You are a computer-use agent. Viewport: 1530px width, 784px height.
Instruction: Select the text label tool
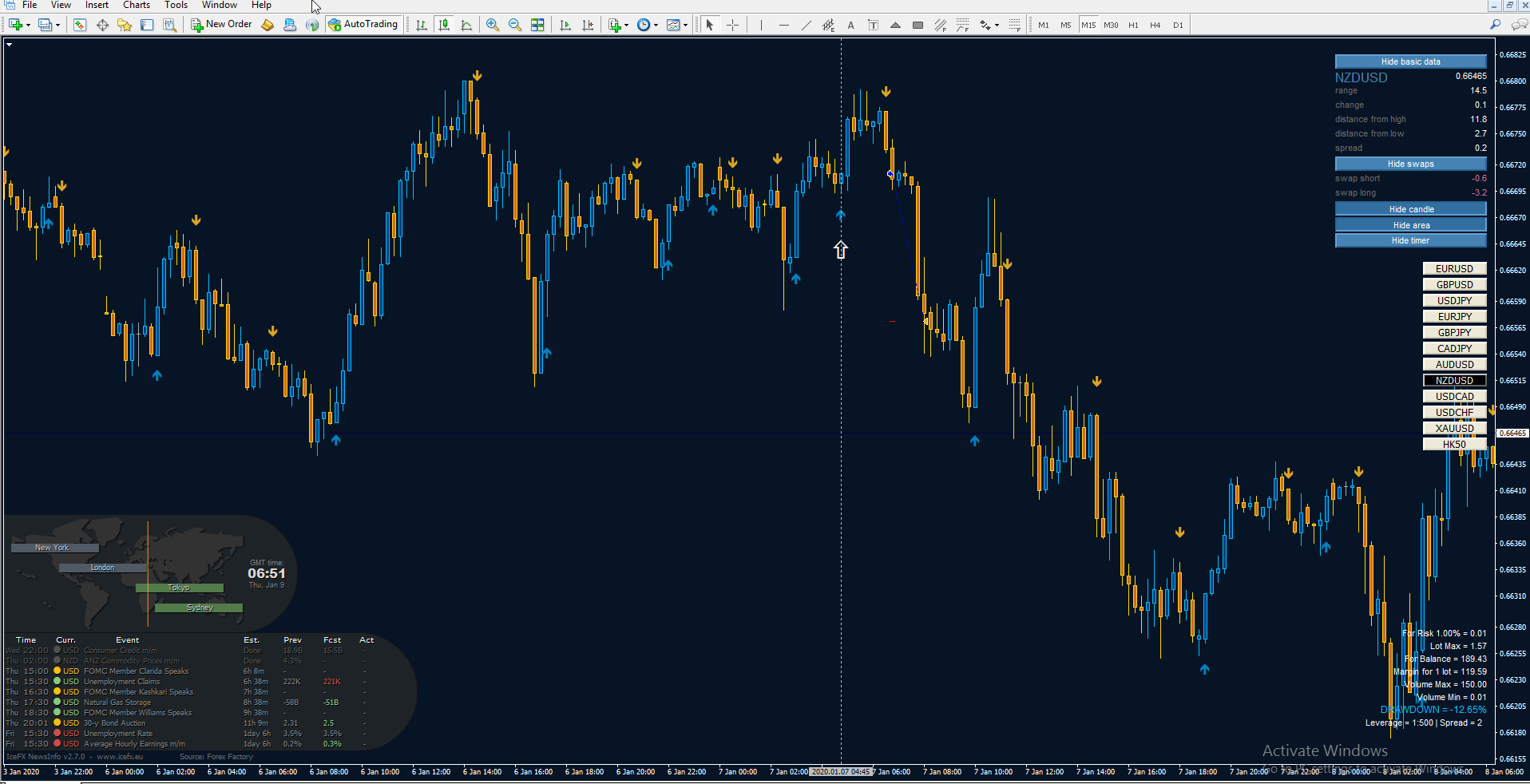point(873,25)
